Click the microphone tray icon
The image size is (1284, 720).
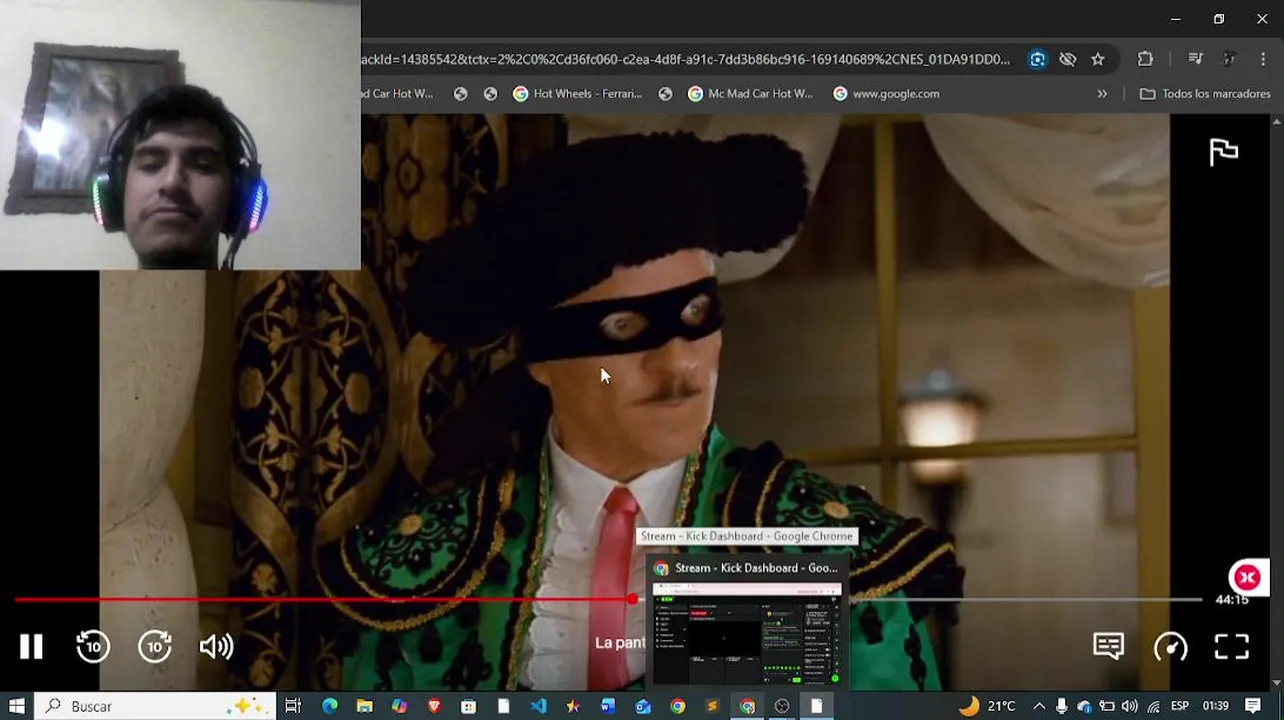pyautogui.click(x=1062, y=706)
